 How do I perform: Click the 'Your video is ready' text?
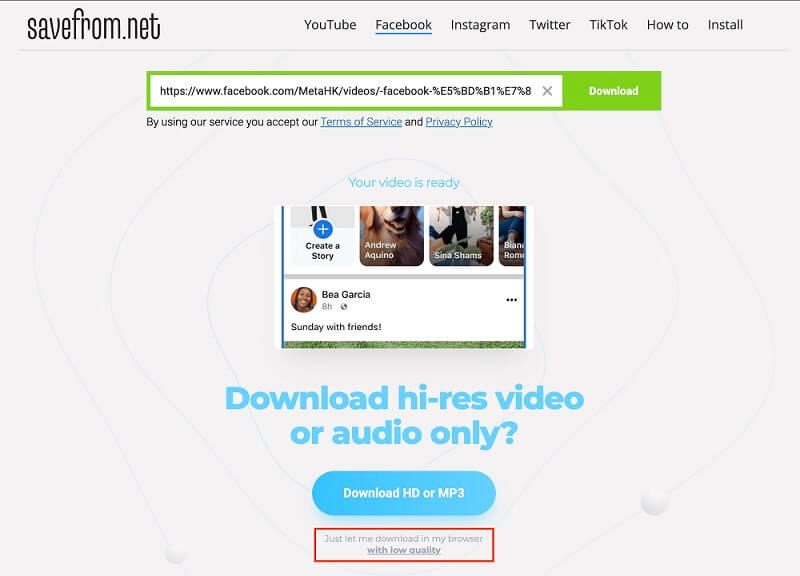[404, 183]
